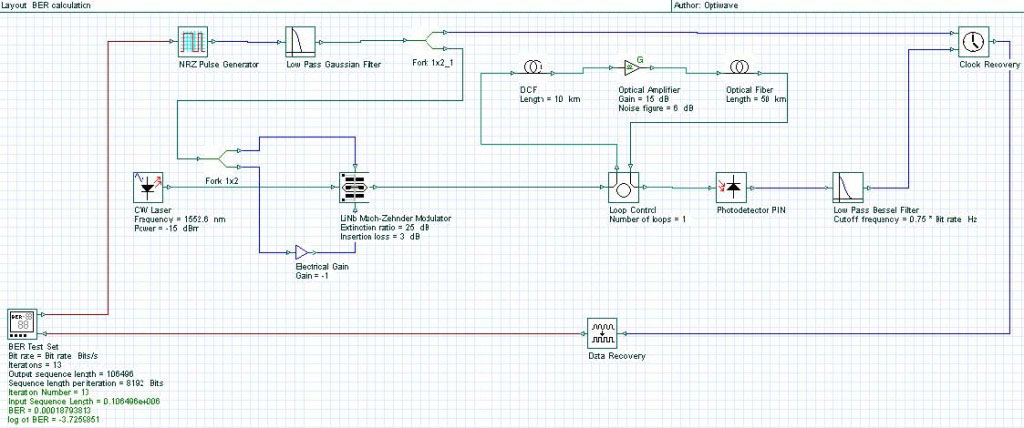The height and width of the screenshot is (428, 1024).
Task: Click the 'Layout: BER calculation' header
Action: coord(47,5)
